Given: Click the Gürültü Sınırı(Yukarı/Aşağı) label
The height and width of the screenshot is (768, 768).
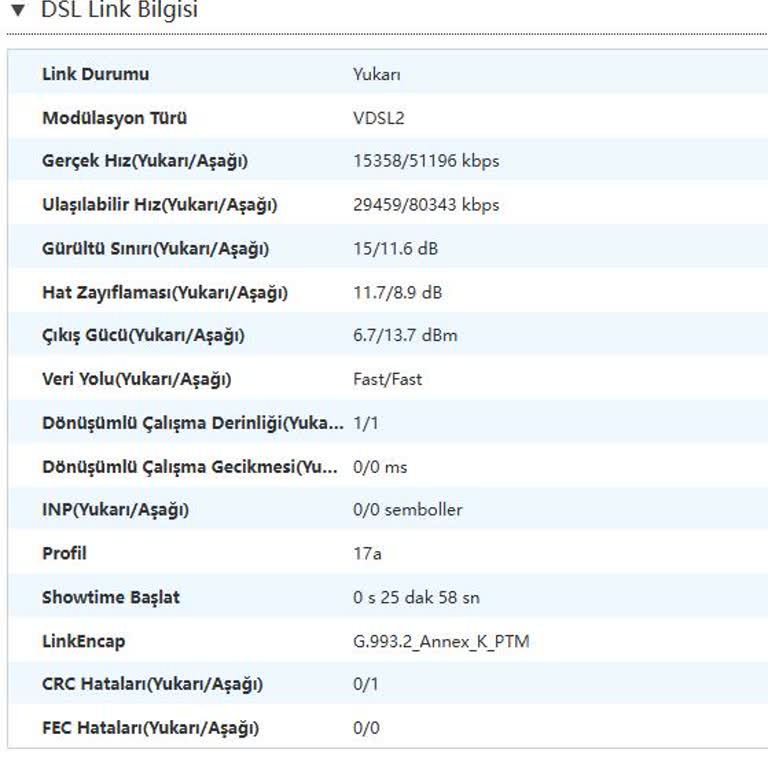Looking at the screenshot, I should [156, 249].
